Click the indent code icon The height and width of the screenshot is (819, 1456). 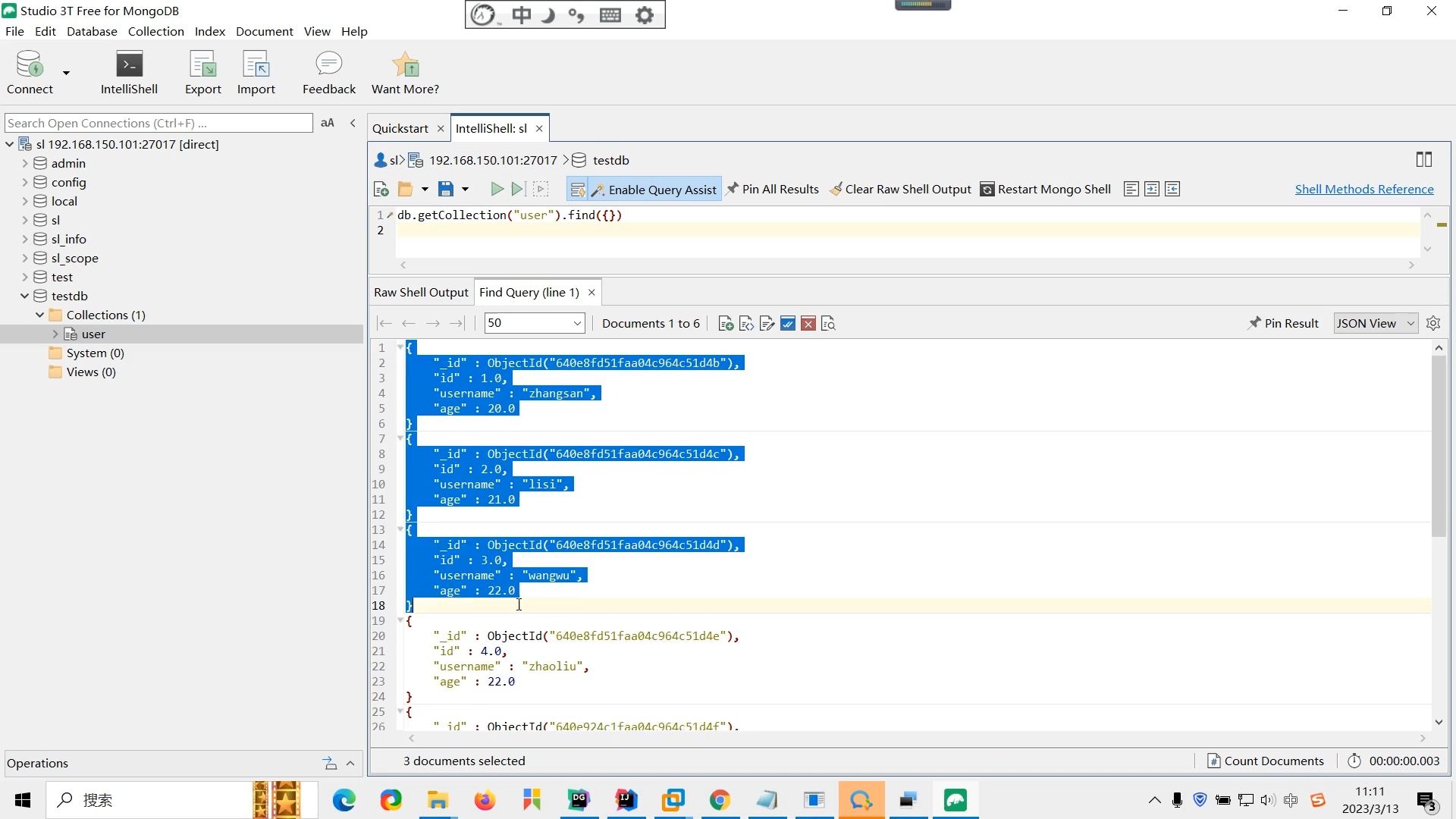pos(1152,190)
